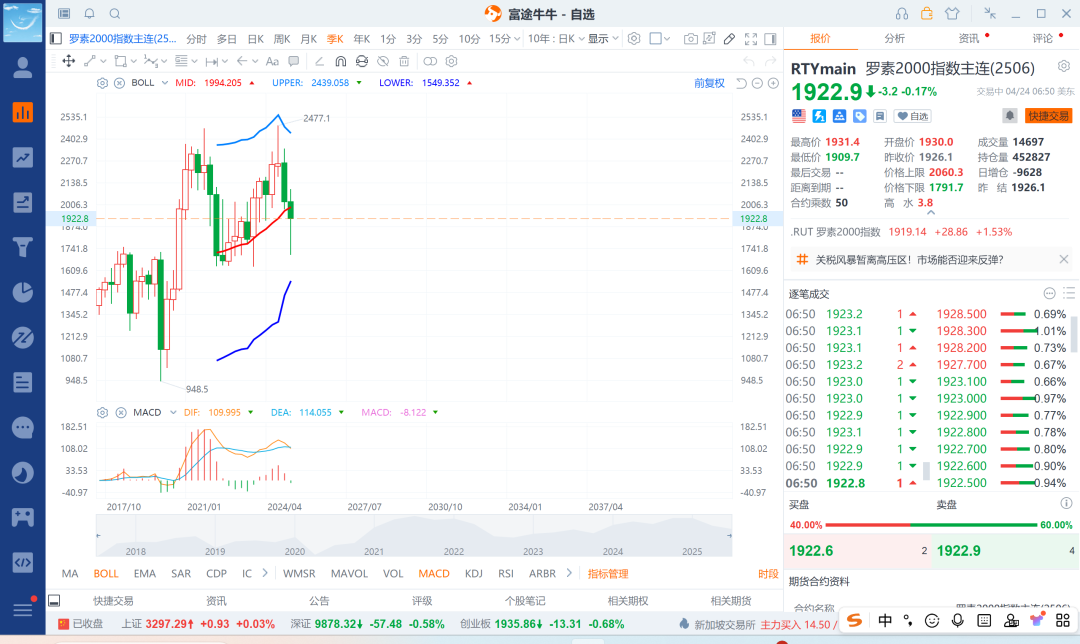Expand the BOLL indicator dropdown arrow
The image size is (1080, 644).
(x=165, y=83)
